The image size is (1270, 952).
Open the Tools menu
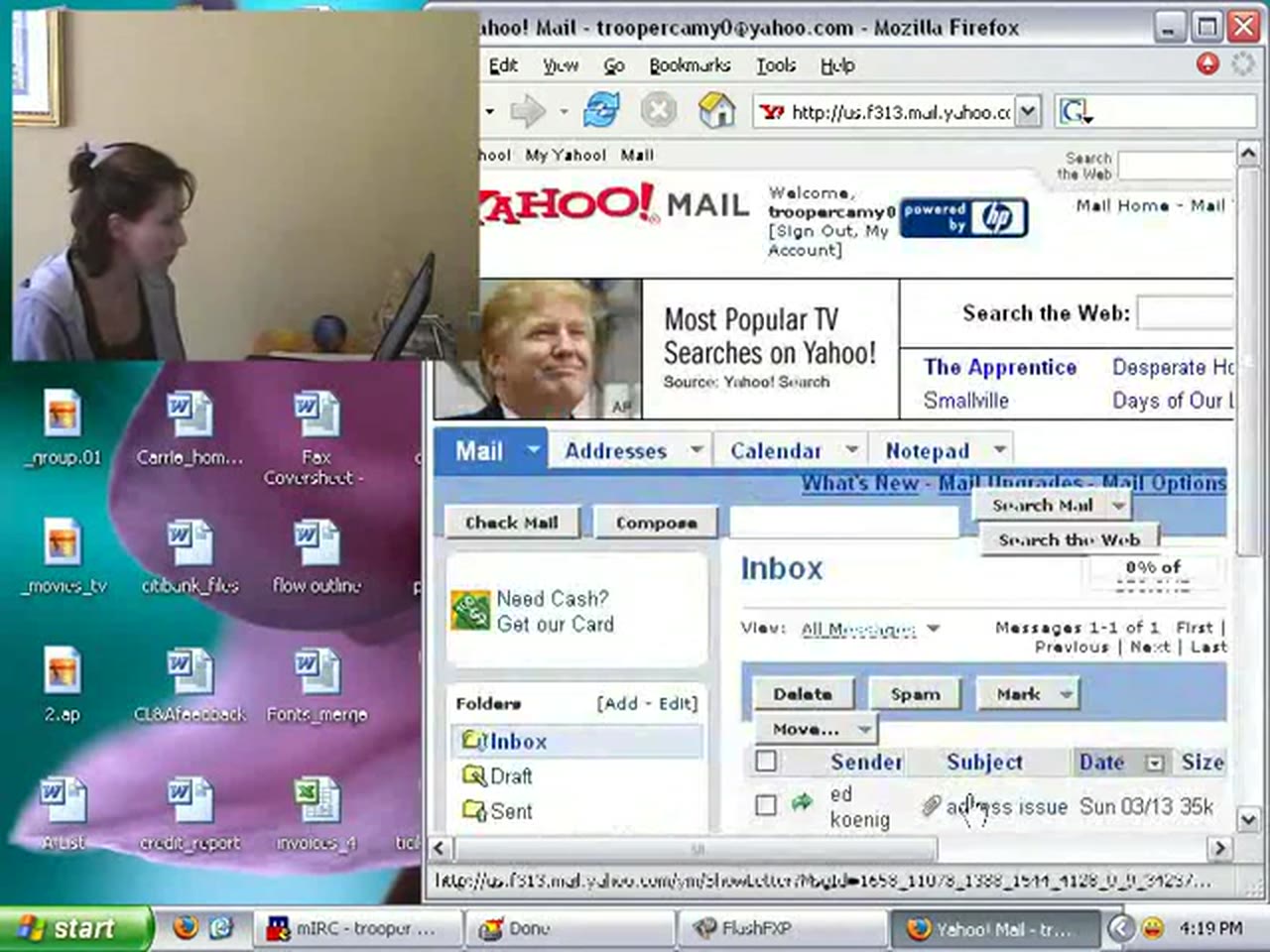pos(776,65)
